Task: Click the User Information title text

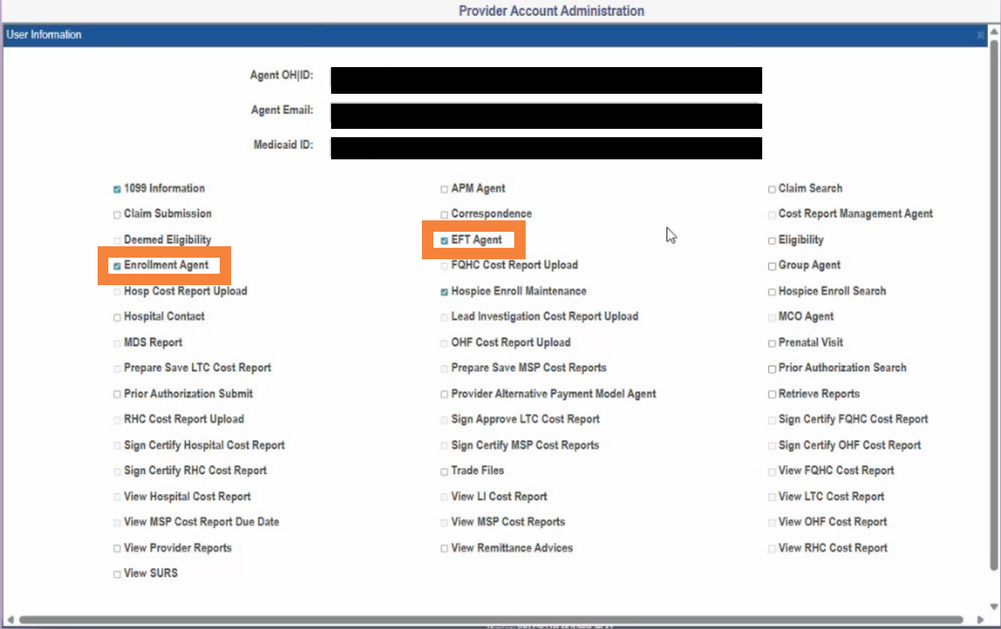Action: [44, 34]
